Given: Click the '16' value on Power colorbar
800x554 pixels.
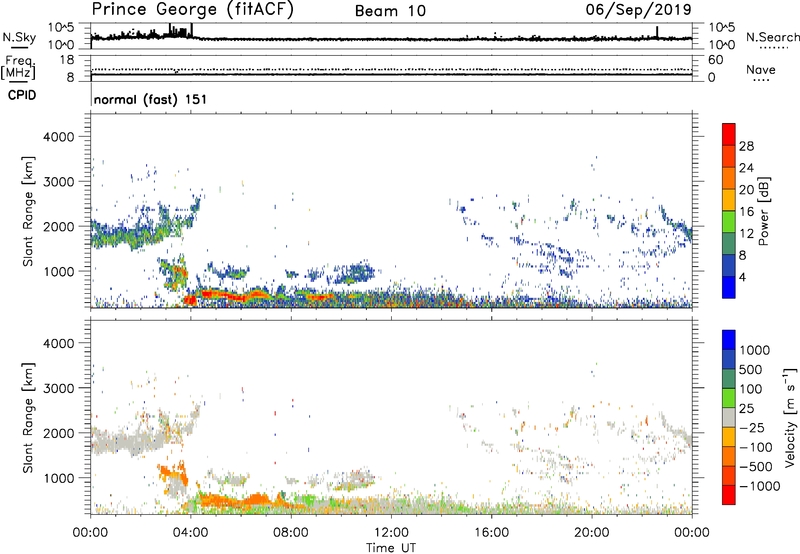Looking at the screenshot, I should tap(746, 212).
